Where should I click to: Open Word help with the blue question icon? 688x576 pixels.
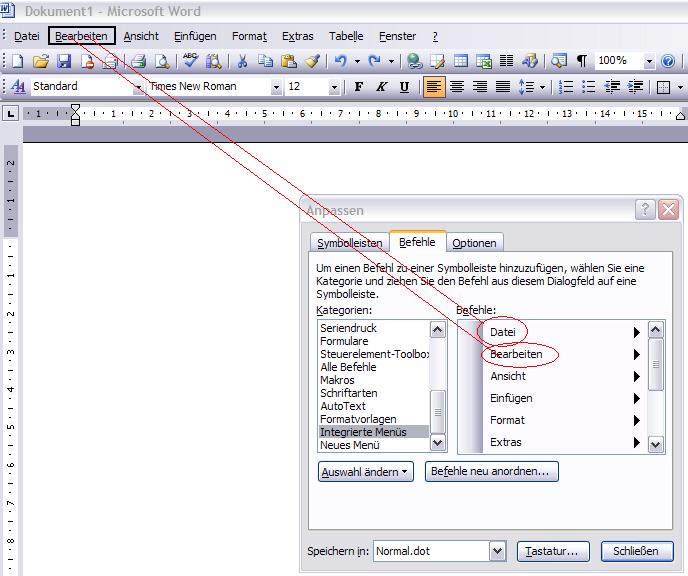667,61
